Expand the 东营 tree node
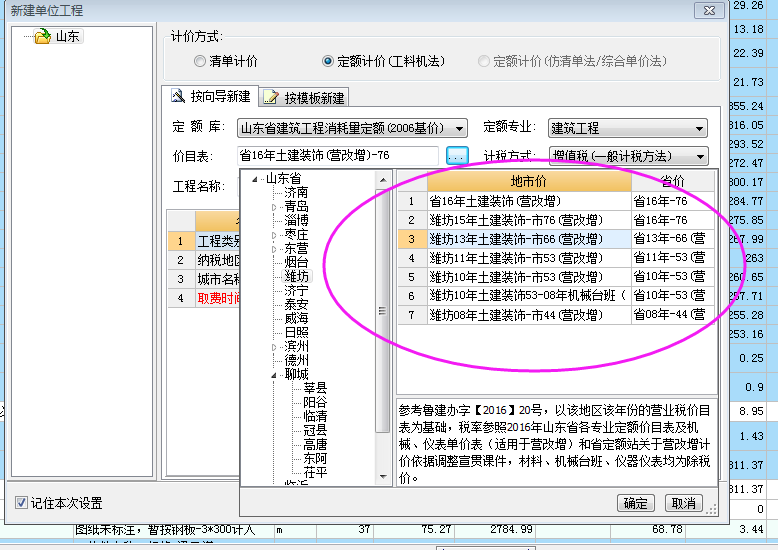The width and height of the screenshot is (778, 550). point(274,249)
